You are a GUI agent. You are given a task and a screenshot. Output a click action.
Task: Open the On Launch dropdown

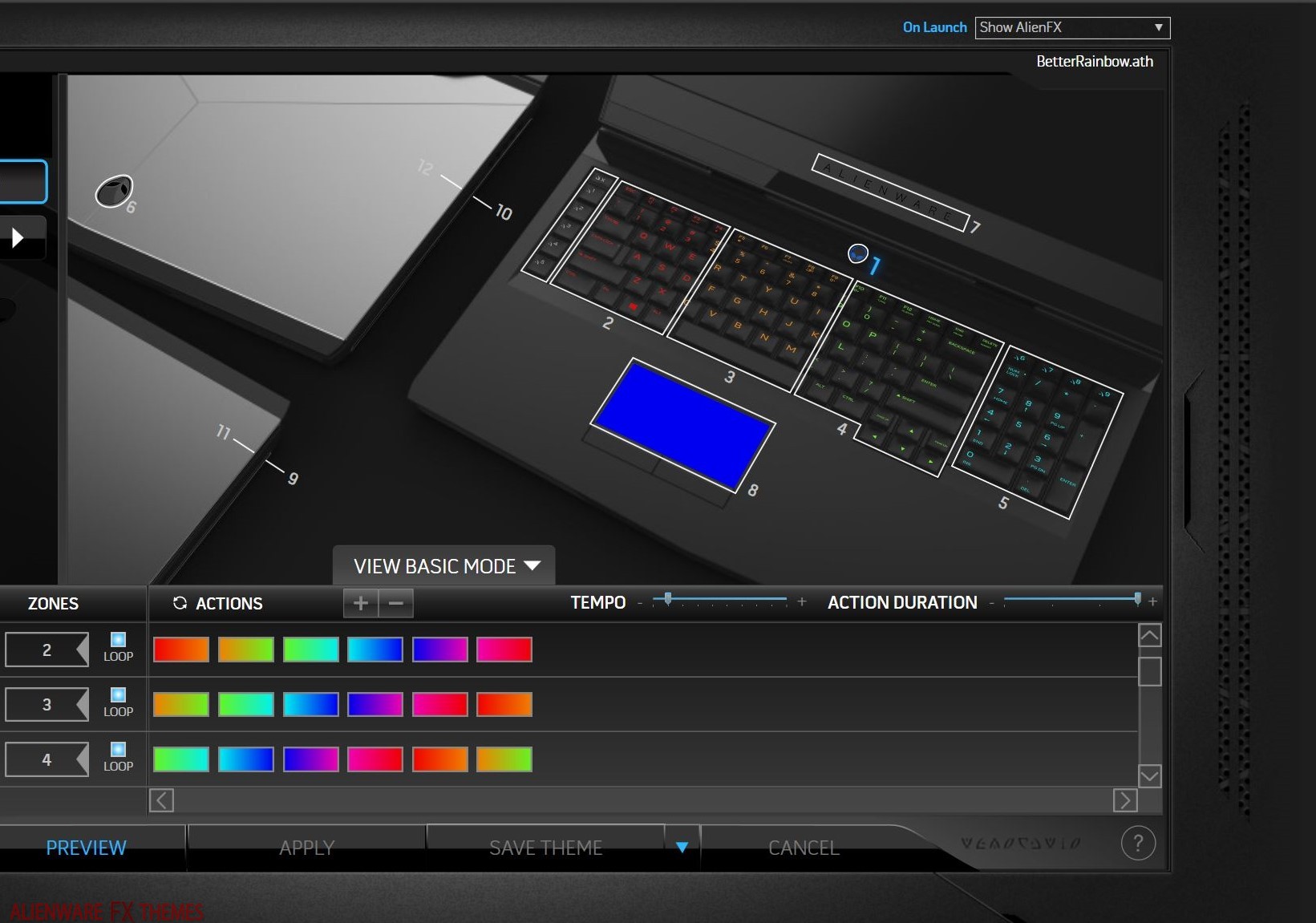click(x=1072, y=27)
